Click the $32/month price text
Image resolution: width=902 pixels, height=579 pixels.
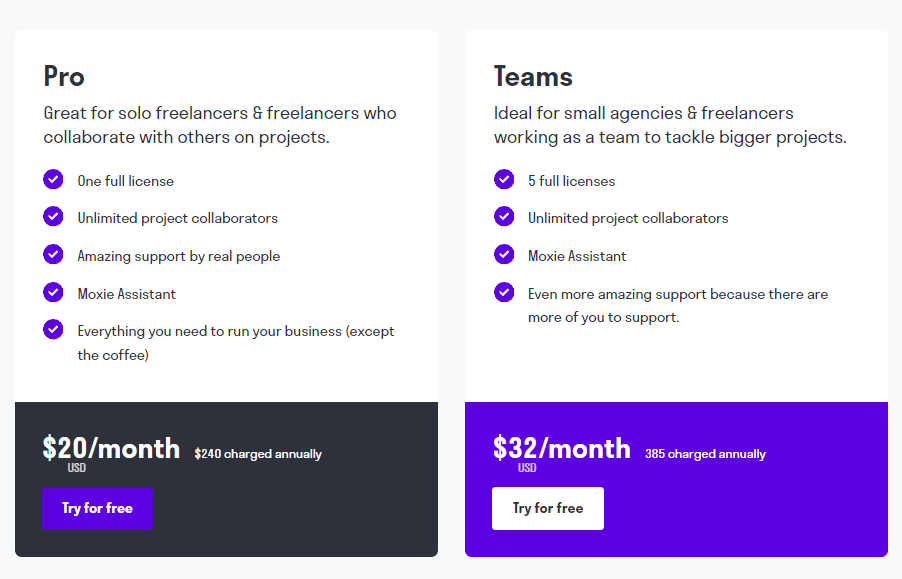tap(561, 448)
